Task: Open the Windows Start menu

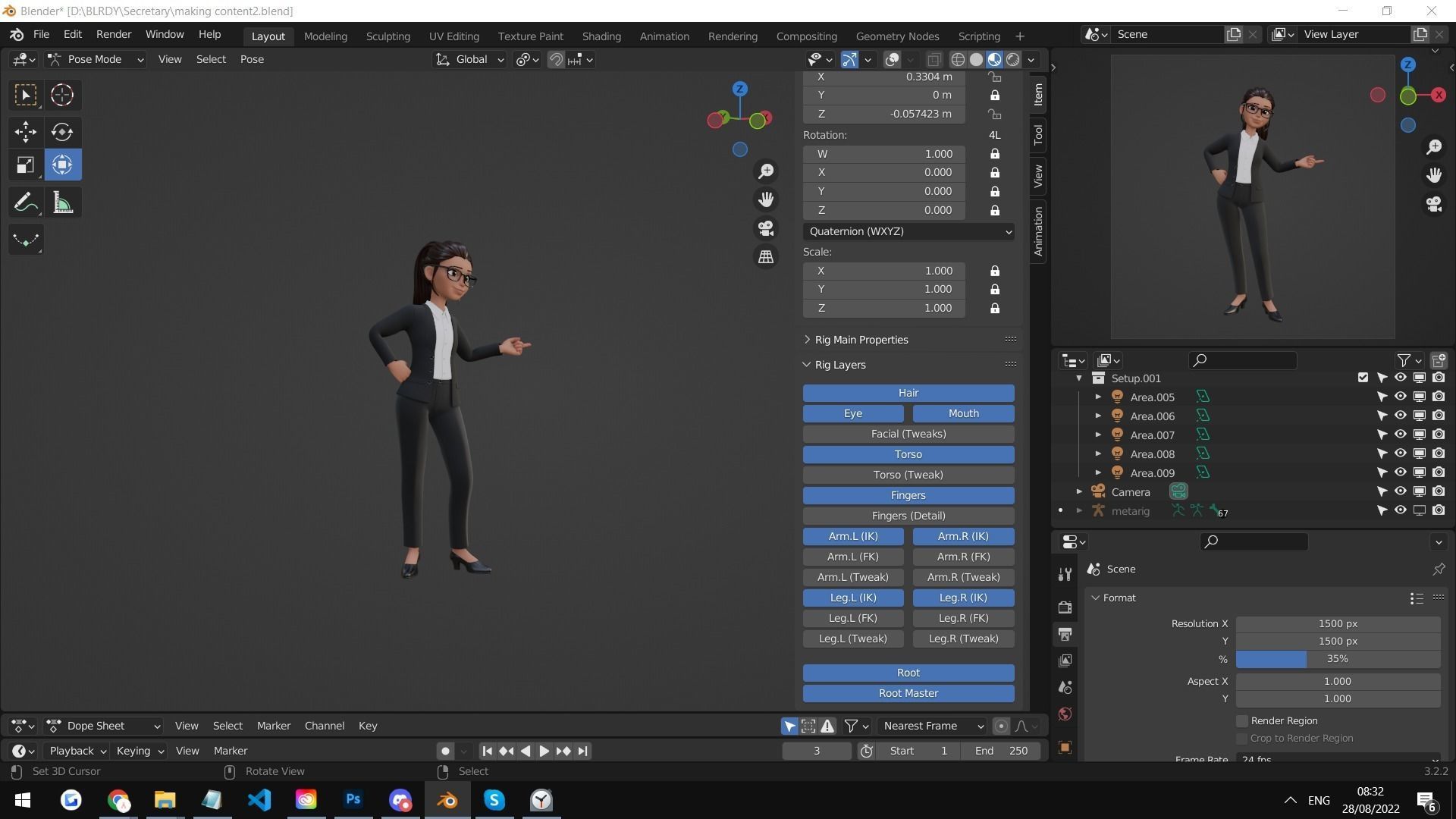Action: pos(23,800)
